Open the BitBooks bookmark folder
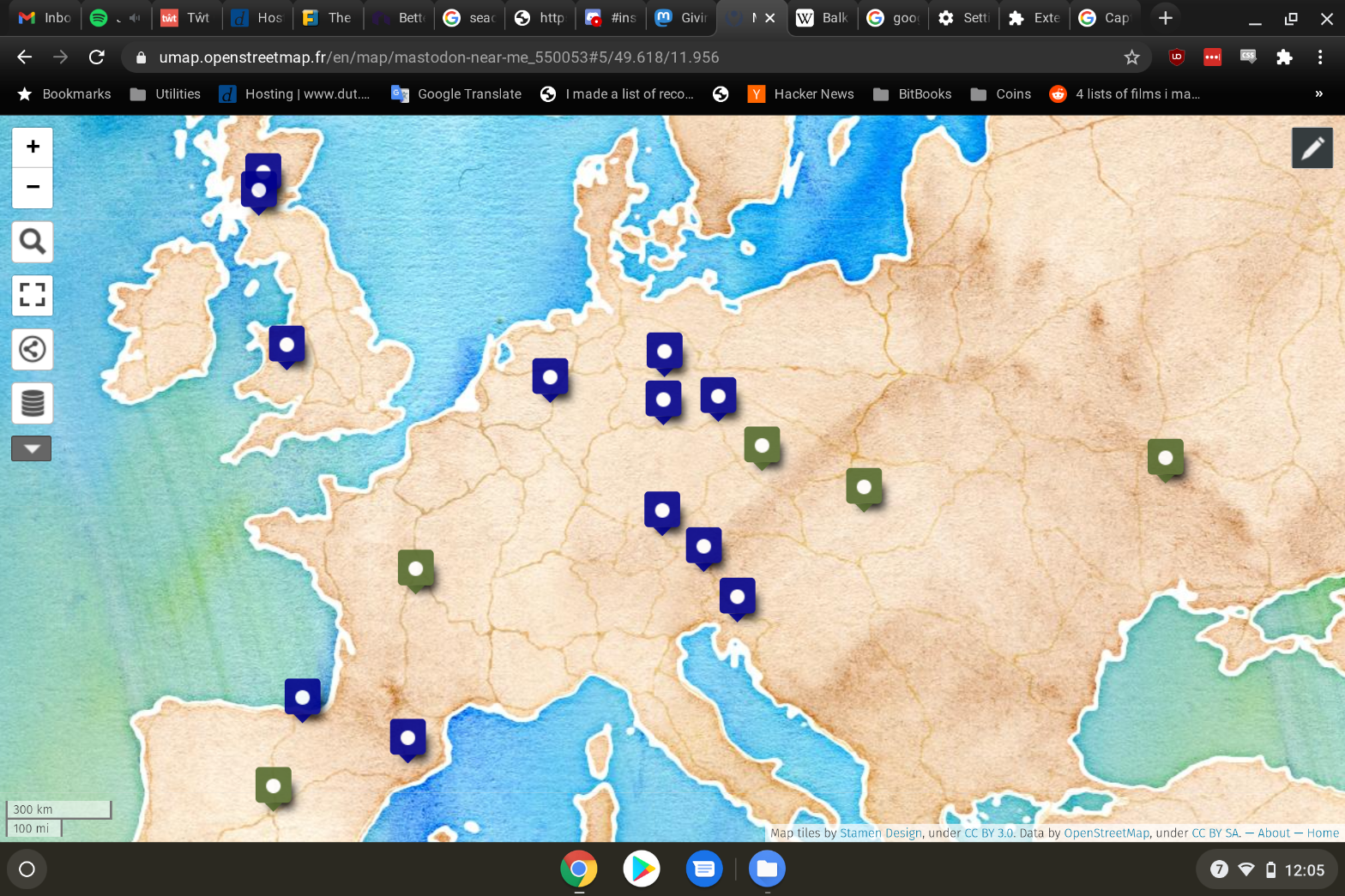 pos(913,93)
